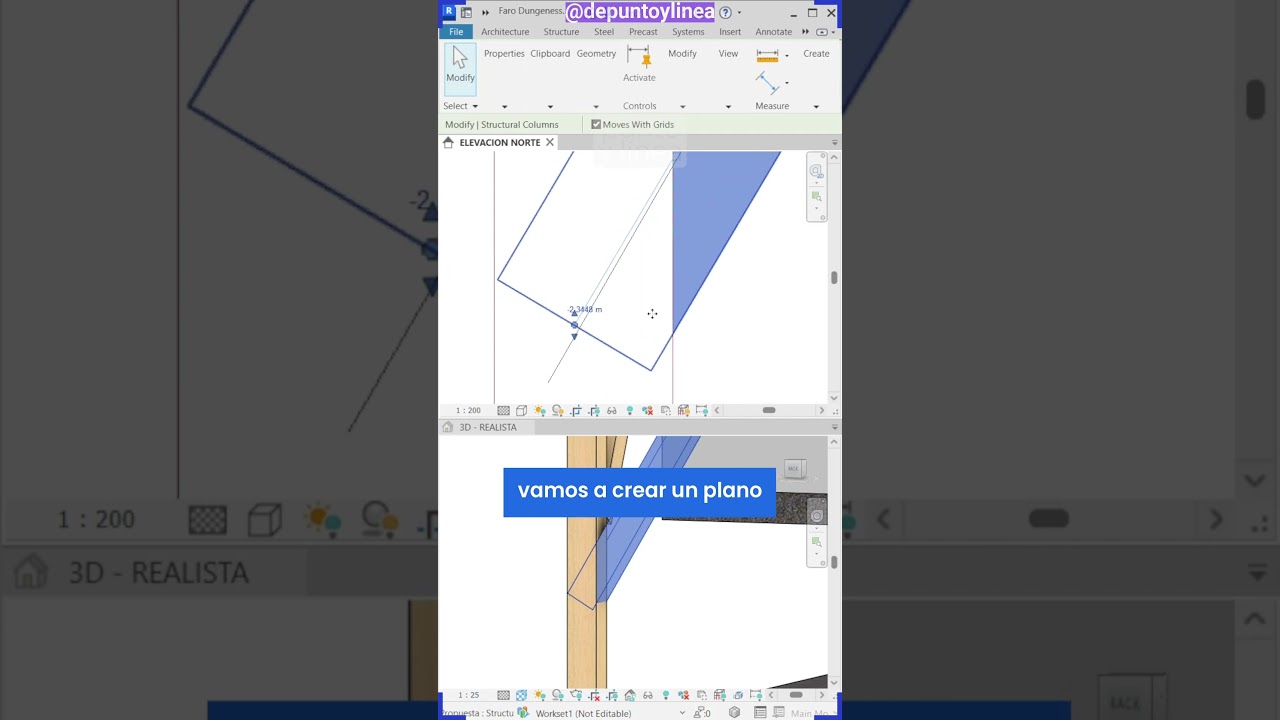Image resolution: width=1280 pixels, height=720 pixels.
Task: Switch to the Structure ribbon tab
Action: [x=561, y=32]
